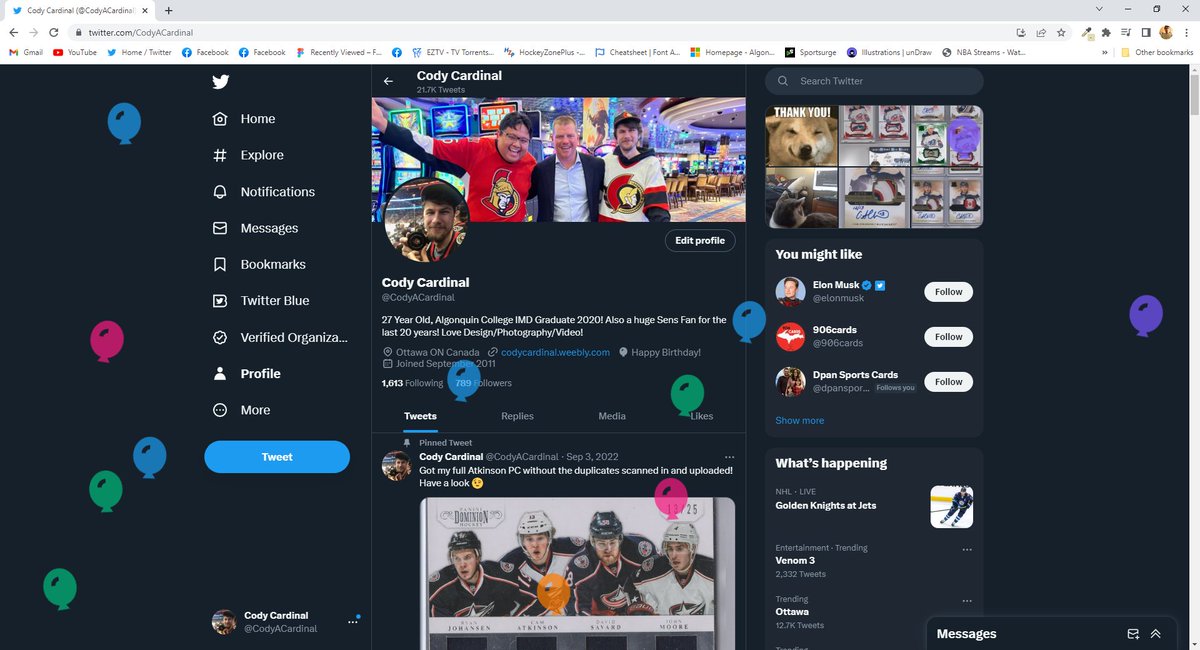The image size is (1200, 650).
Task: Open the Golden Knights event thumbnail
Action: click(952, 507)
